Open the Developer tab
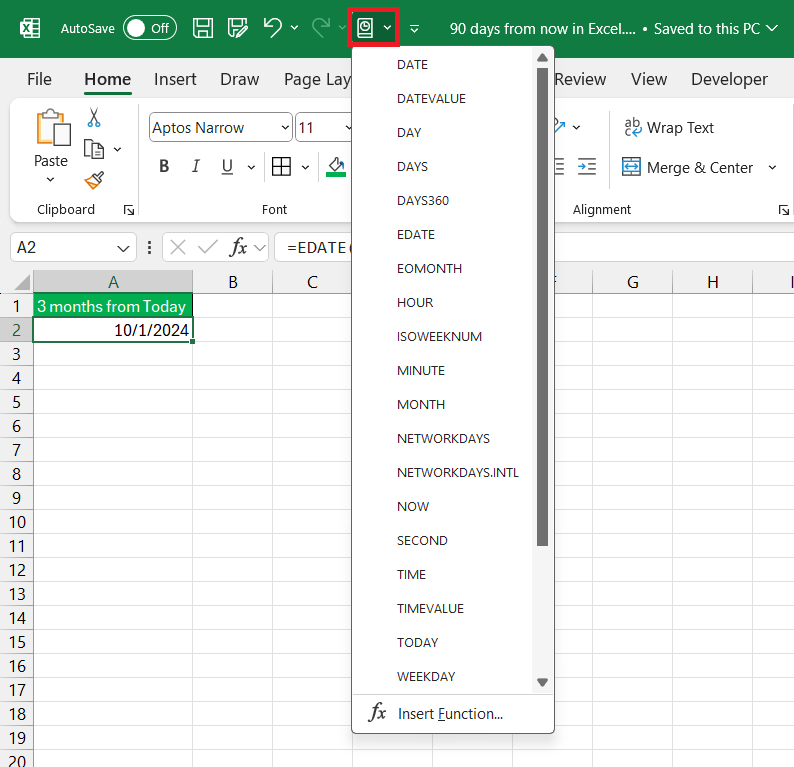 729,79
